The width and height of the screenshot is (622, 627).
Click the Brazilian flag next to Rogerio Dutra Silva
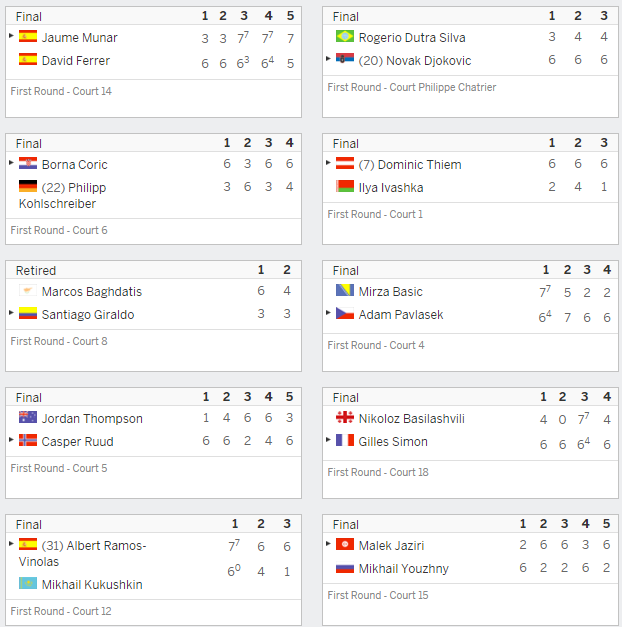pos(345,36)
